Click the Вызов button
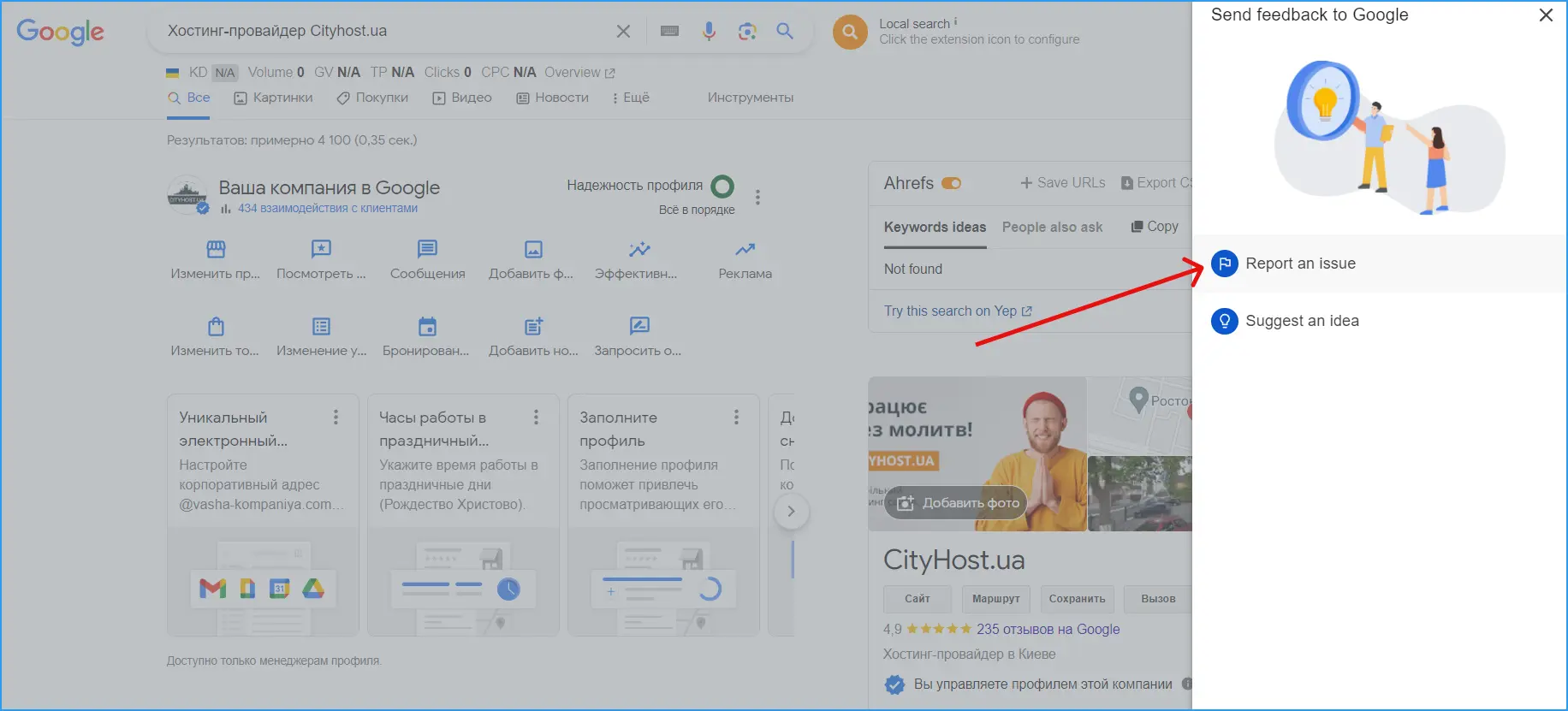This screenshot has width=1568, height=711. [1158, 599]
